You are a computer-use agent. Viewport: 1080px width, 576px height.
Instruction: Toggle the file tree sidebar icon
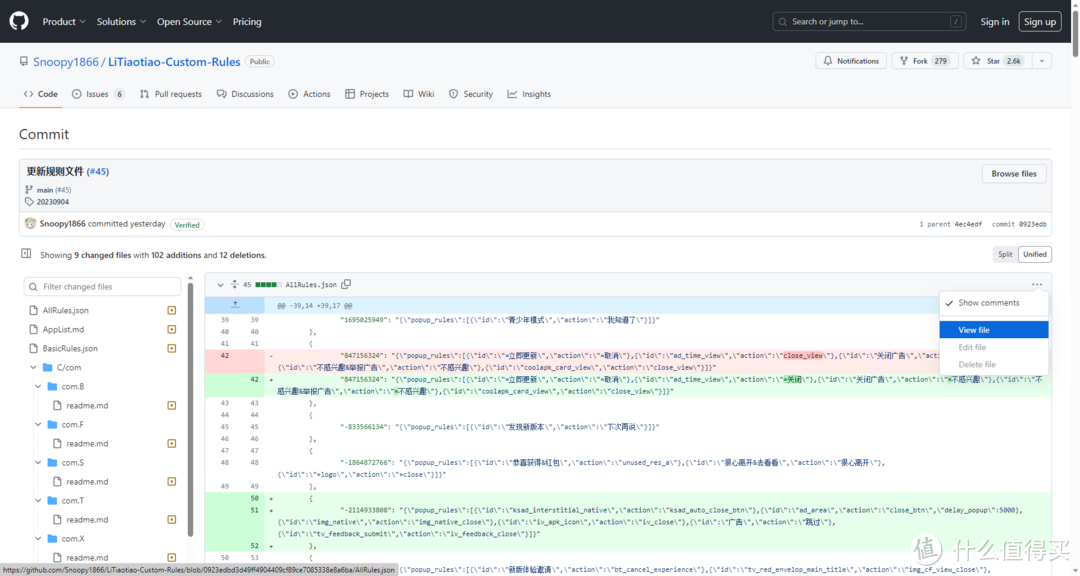tap(26, 254)
